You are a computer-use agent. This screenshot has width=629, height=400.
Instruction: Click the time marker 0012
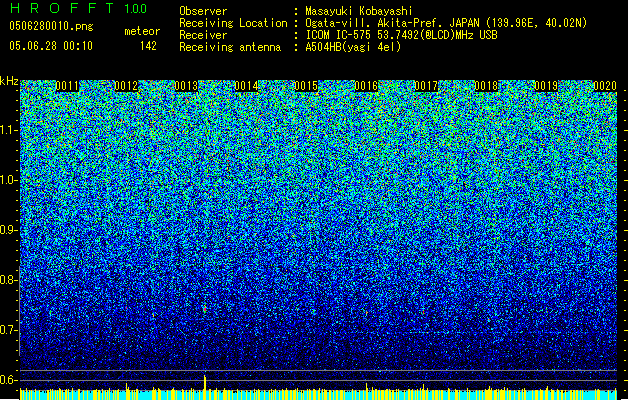[126, 86]
